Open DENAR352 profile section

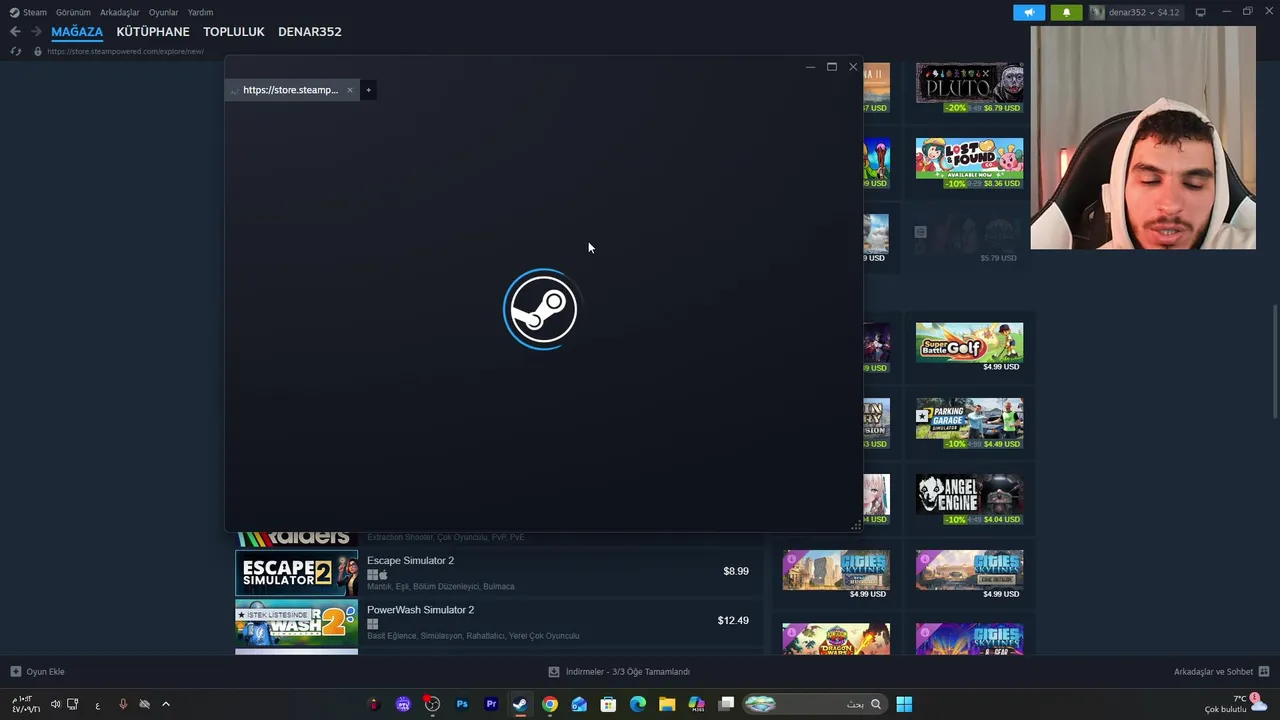(x=310, y=32)
